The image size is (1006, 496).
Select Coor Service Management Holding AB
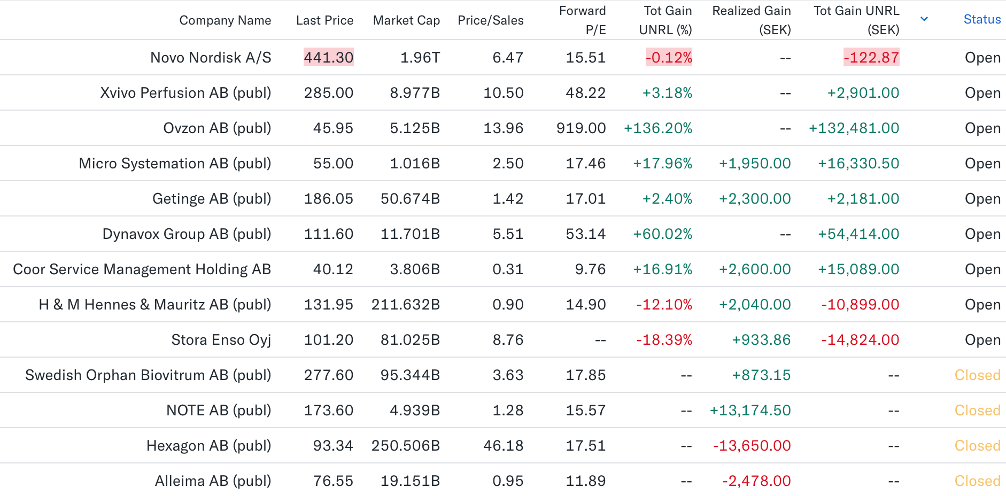click(142, 269)
